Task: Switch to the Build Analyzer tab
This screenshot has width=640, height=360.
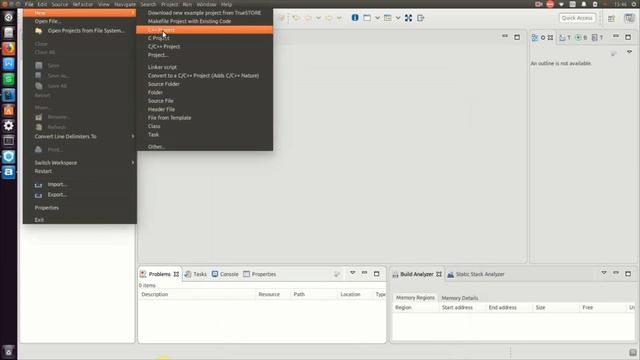Action: (416, 274)
